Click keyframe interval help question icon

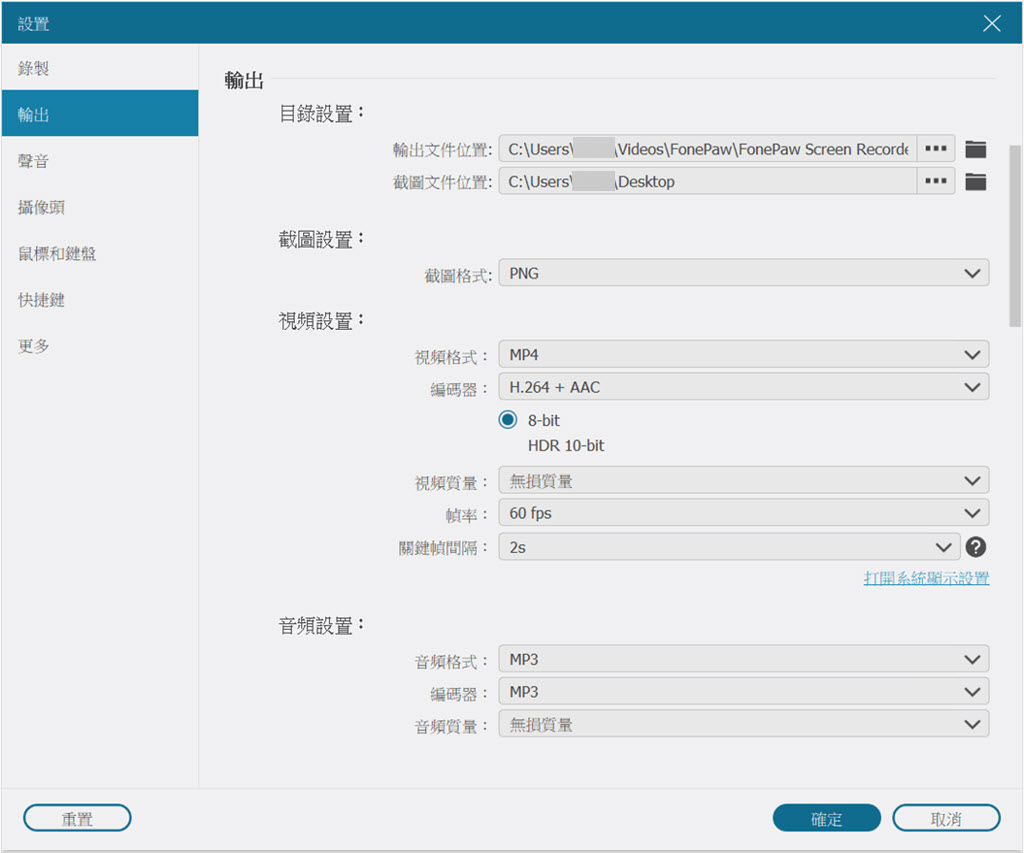(x=976, y=547)
